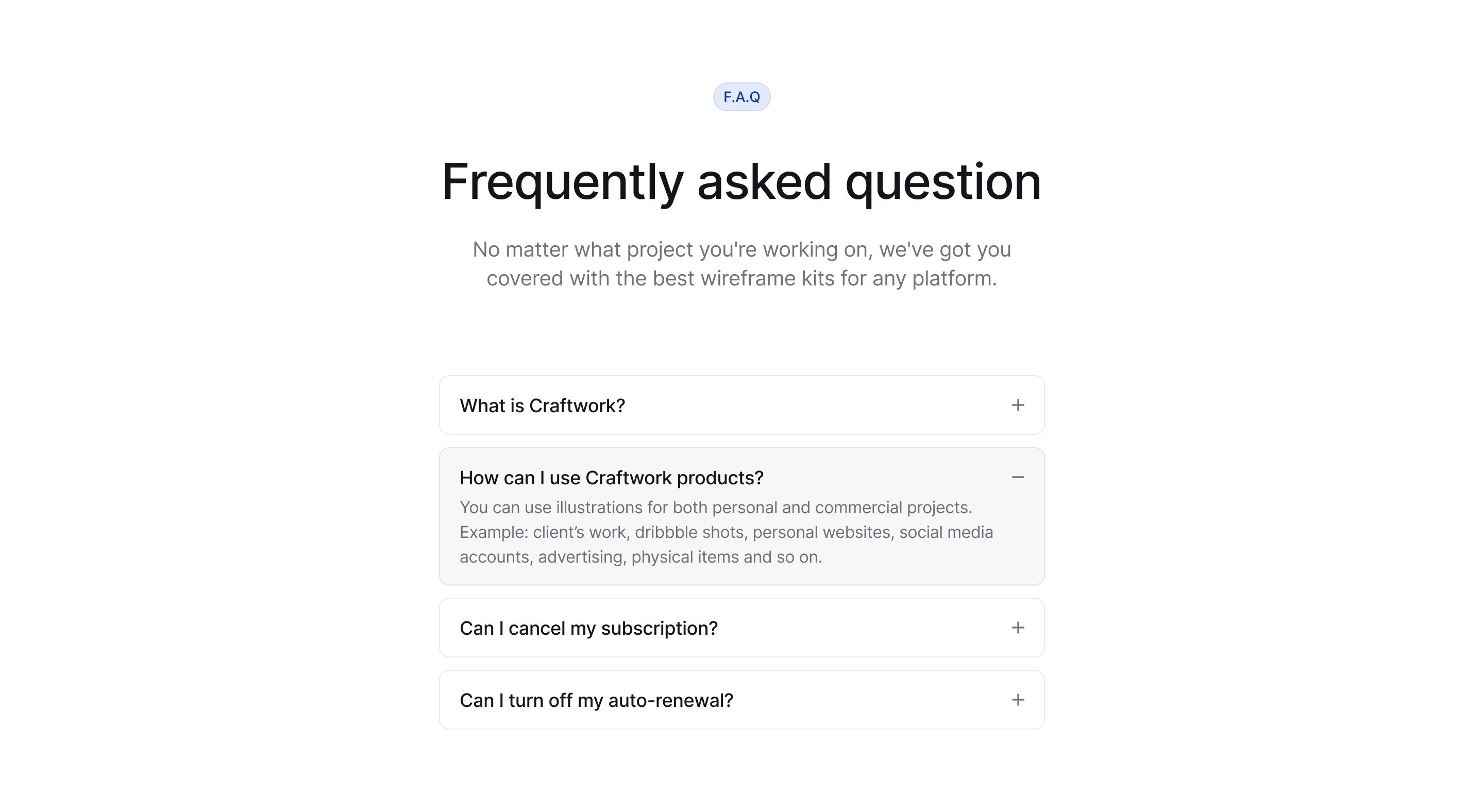Click the 'What is Craftwork?' question text
The height and width of the screenshot is (812, 1484).
click(x=542, y=405)
